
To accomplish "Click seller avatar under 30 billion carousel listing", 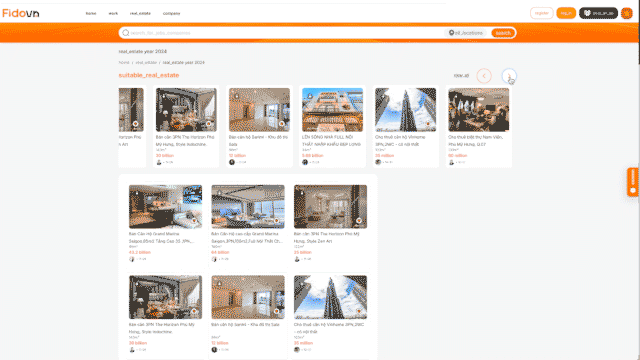I will pyautogui.click(x=159, y=162).
